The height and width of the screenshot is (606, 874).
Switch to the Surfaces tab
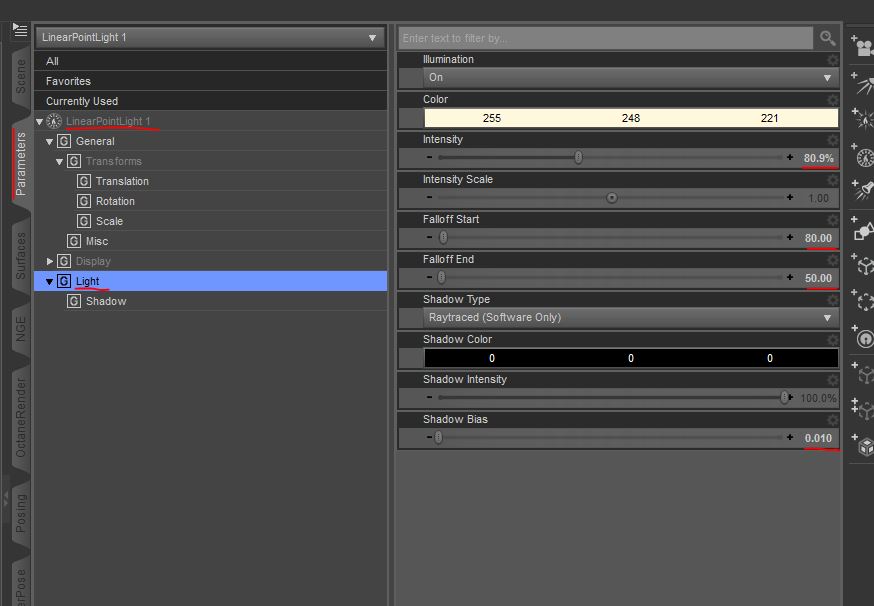pyautogui.click(x=21, y=256)
